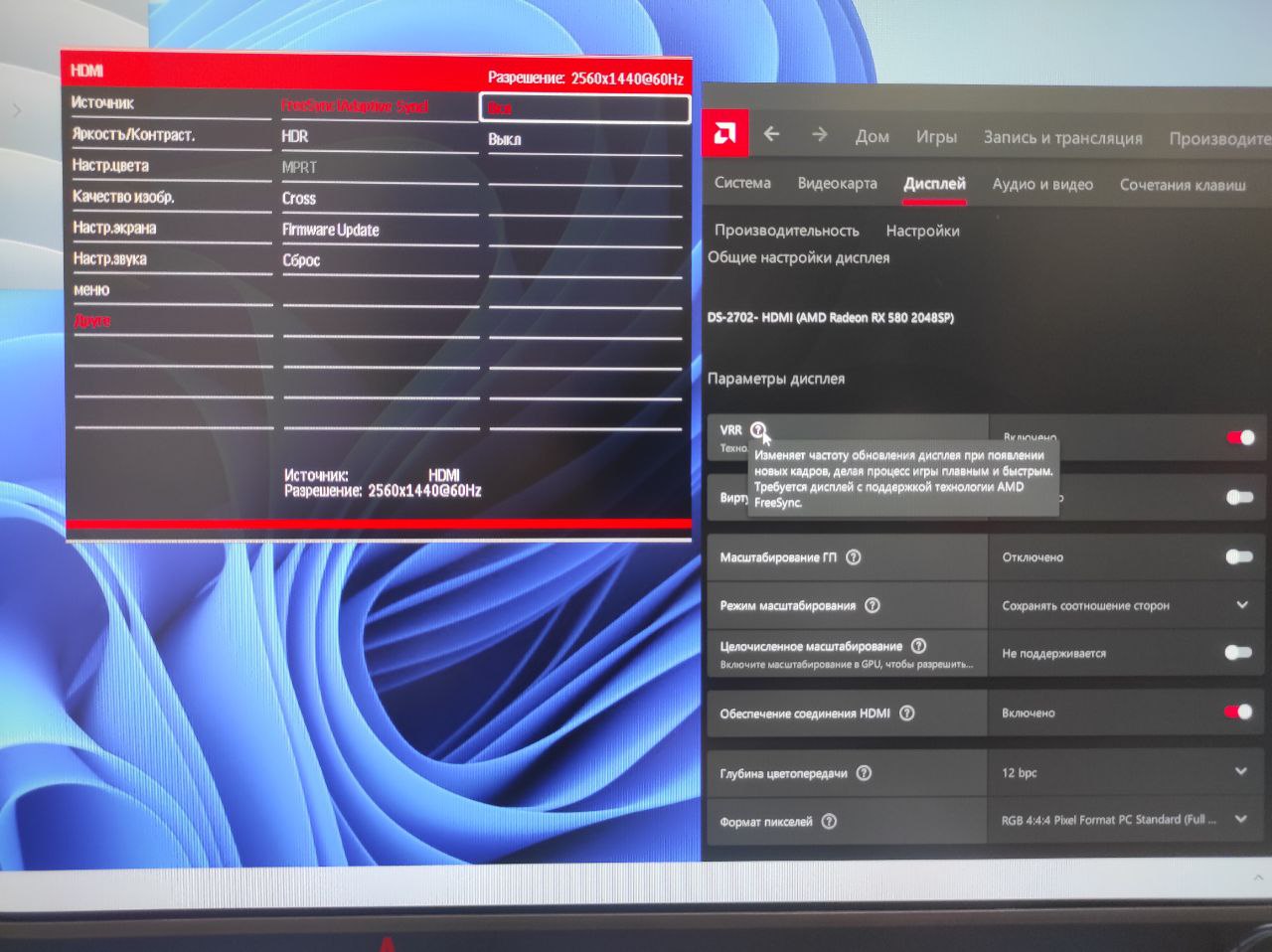The width and height of the screenshot is (1272, 952).
Task: Click the Не поддерживается status text
Action: [x=1053, y=654]
